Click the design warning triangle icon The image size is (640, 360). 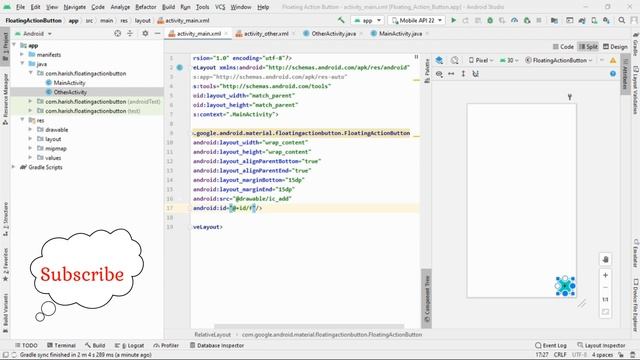click(613, 60)
